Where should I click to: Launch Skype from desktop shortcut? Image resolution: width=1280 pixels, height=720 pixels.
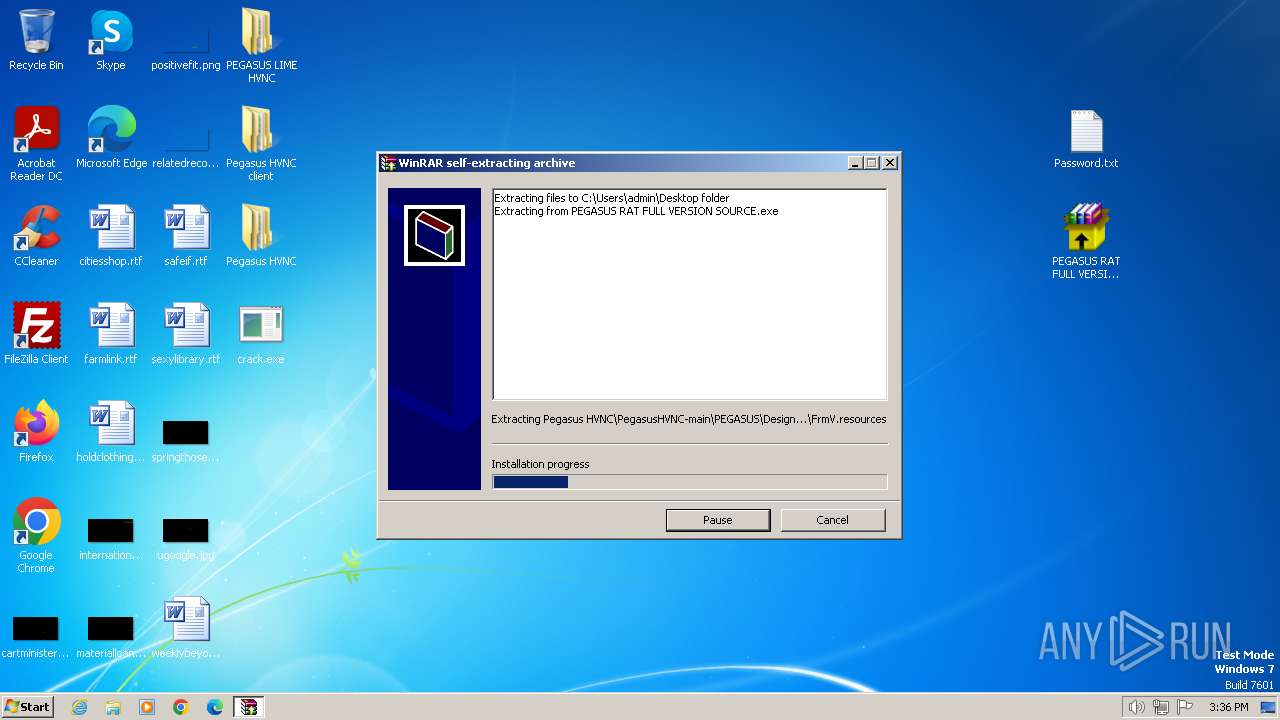click(x=111, y=40)
